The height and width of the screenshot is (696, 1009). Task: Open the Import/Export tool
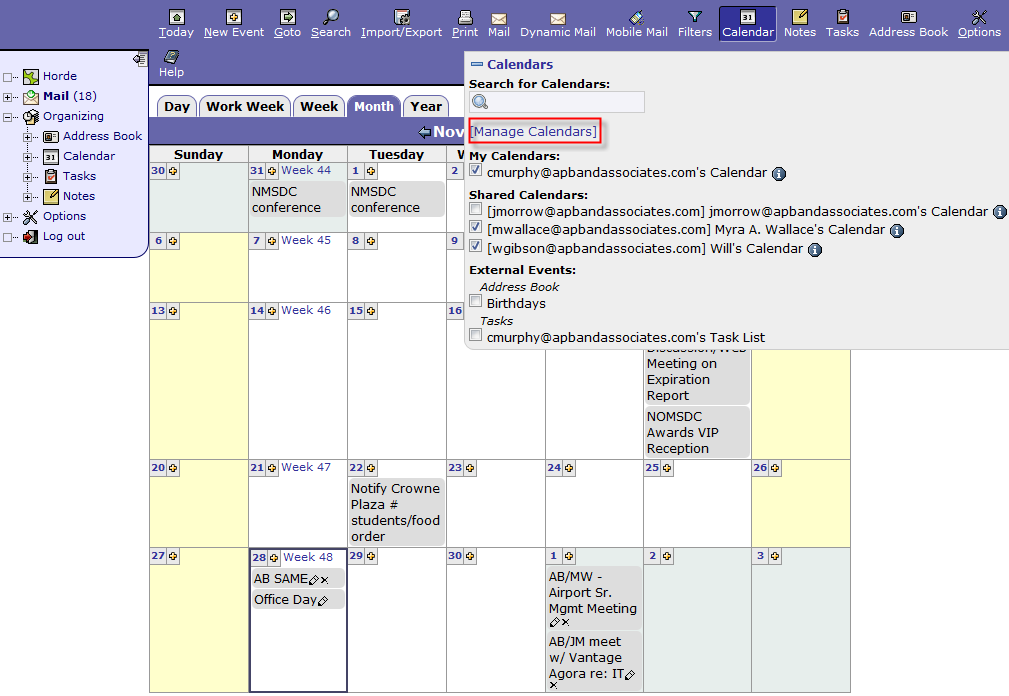click(401, 18)
